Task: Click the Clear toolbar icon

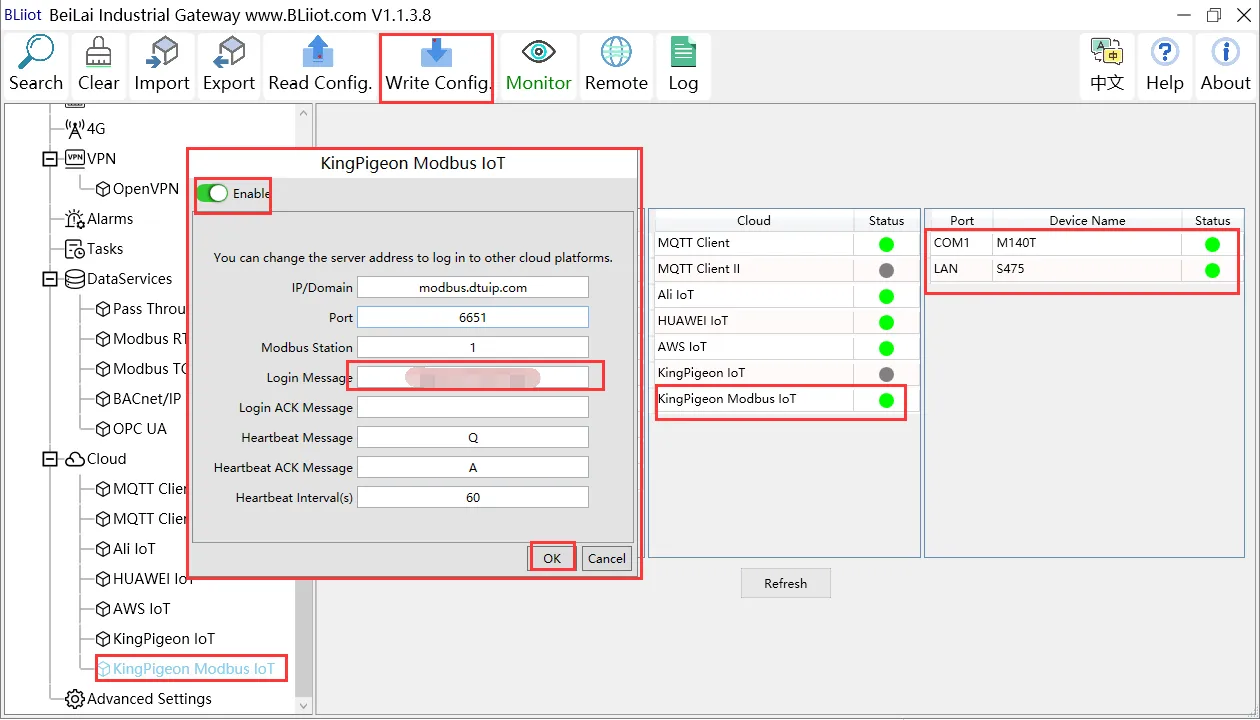Action: pyautogui.click(x=98, y=66)
